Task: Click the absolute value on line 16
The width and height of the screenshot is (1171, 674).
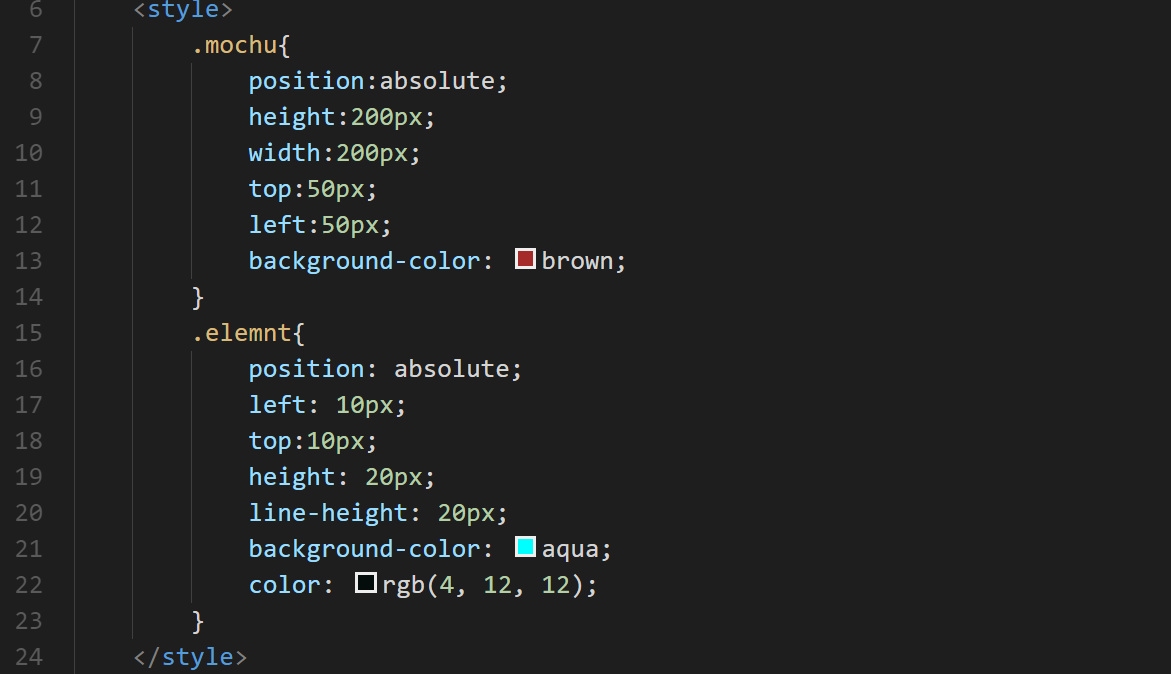Action: click(451, 369)
